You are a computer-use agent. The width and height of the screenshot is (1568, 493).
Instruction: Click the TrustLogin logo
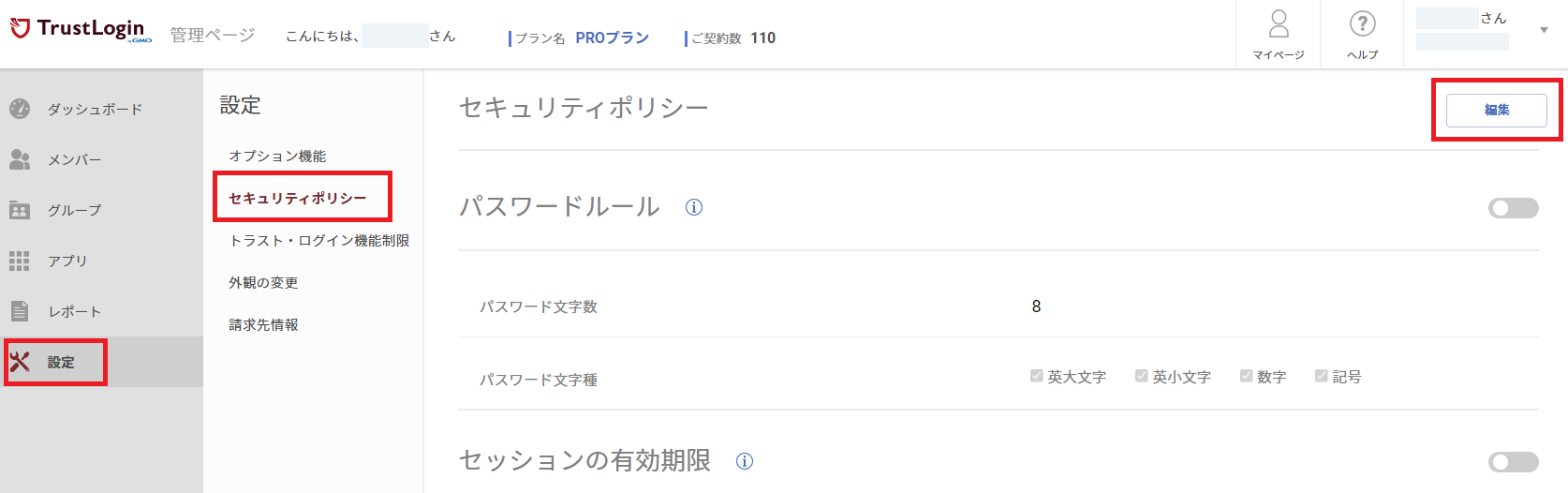tap(81, 29)
